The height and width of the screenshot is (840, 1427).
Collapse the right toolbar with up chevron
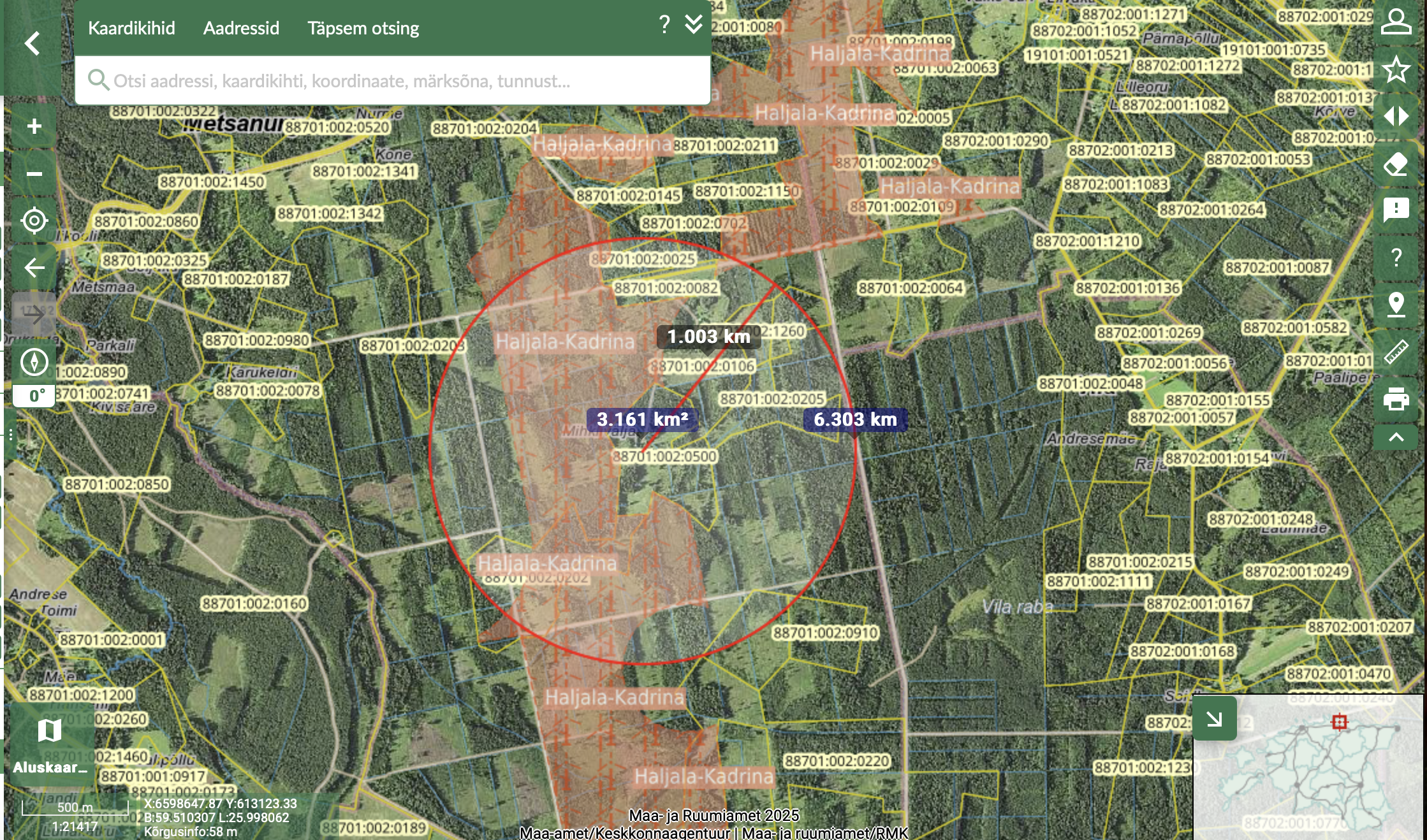pos(1396,437)
